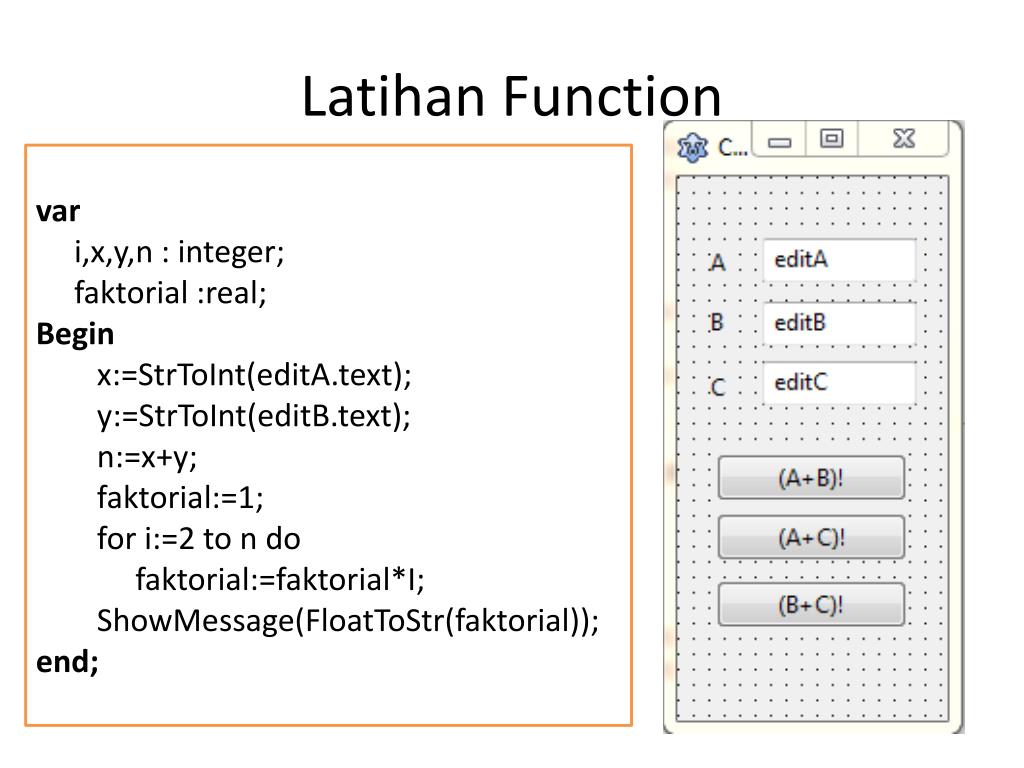Maximize the form window
The width and height of the screenshot is (1024, 768).
click(x=831, y=139)
